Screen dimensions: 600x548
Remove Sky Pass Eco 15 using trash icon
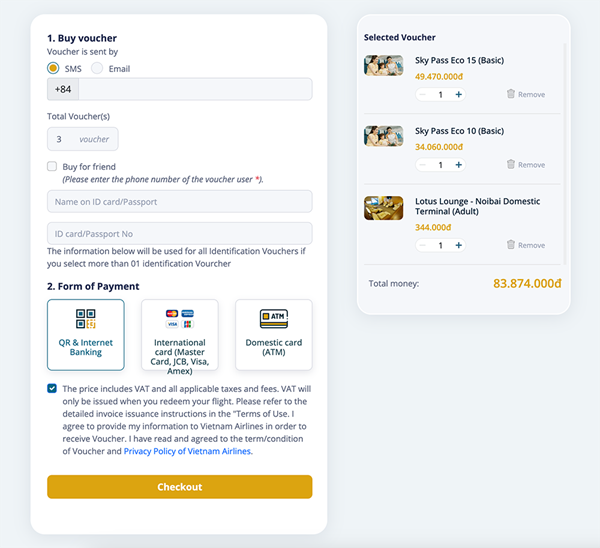(x=510, y=94)
